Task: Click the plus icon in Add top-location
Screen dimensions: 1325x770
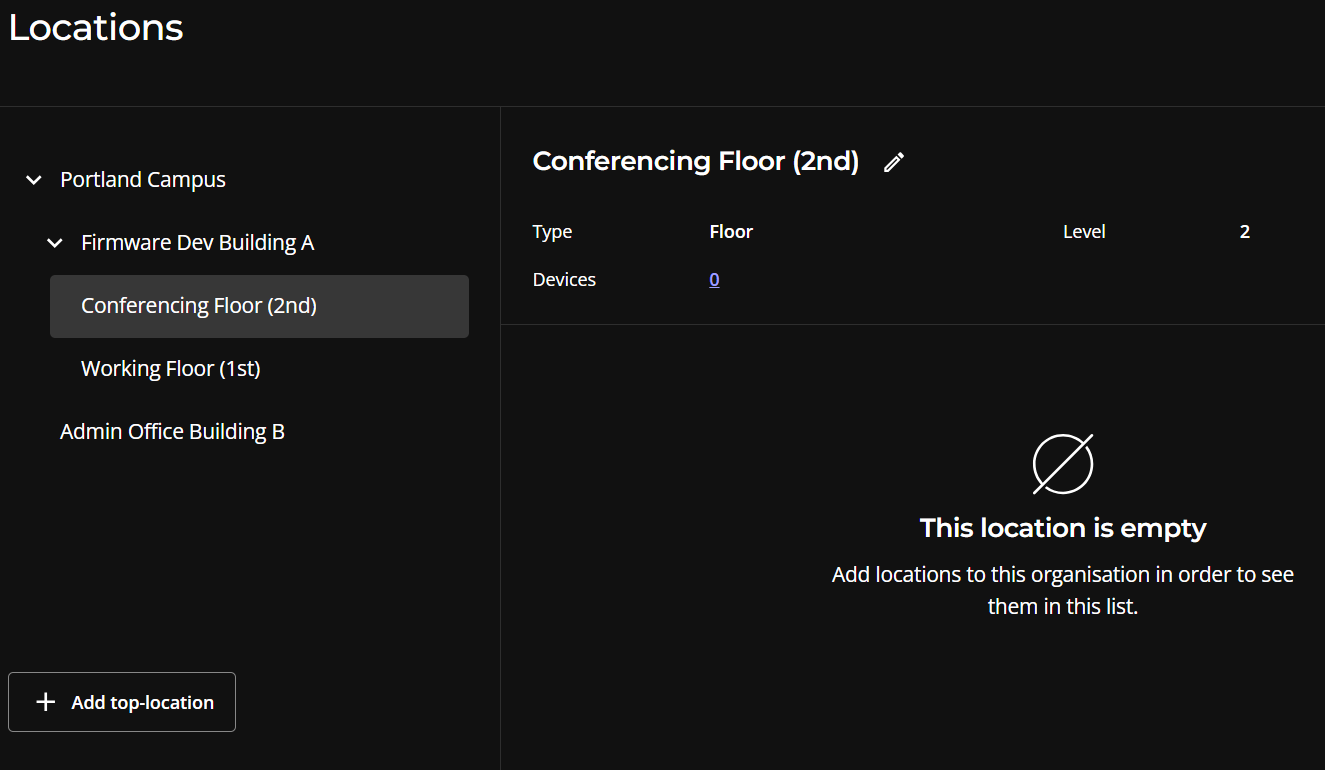Action: pos(45,702)
